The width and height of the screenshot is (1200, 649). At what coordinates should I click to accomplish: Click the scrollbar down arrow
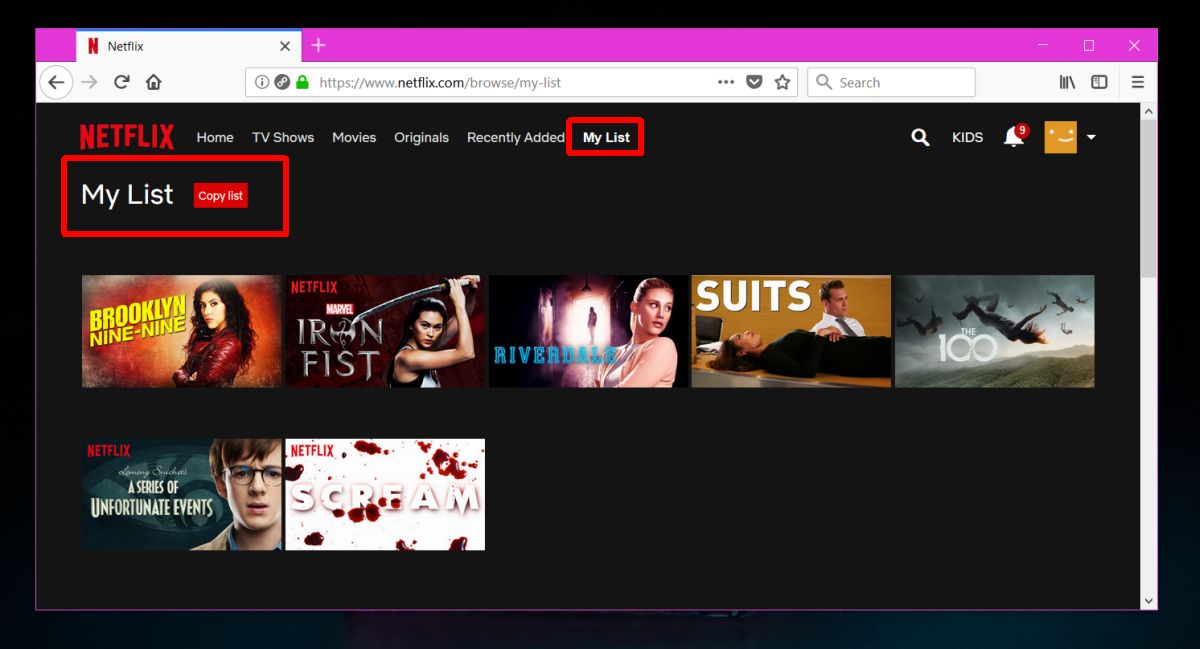point(1148,601)
